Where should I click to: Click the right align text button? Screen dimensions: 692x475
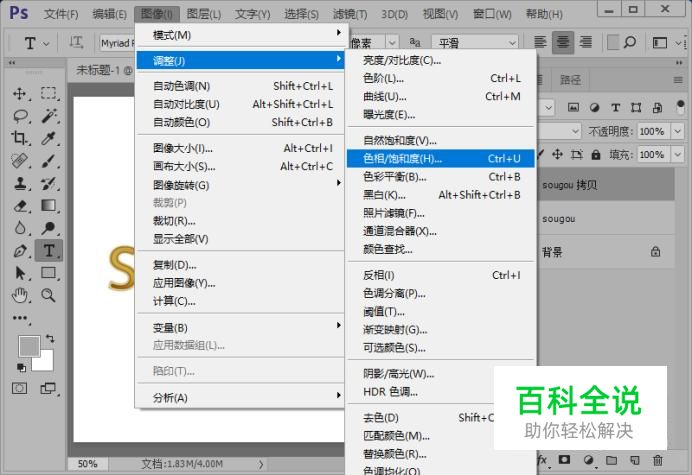[x=586, y=42]
